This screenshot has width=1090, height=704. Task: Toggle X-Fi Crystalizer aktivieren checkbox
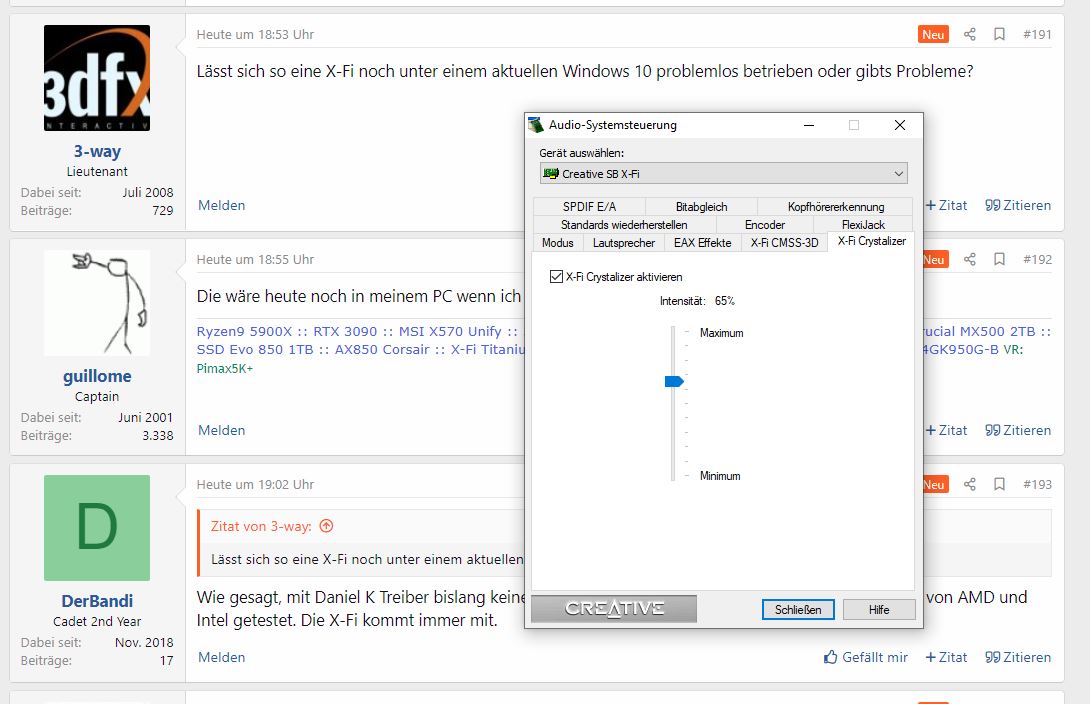(556, 277)
